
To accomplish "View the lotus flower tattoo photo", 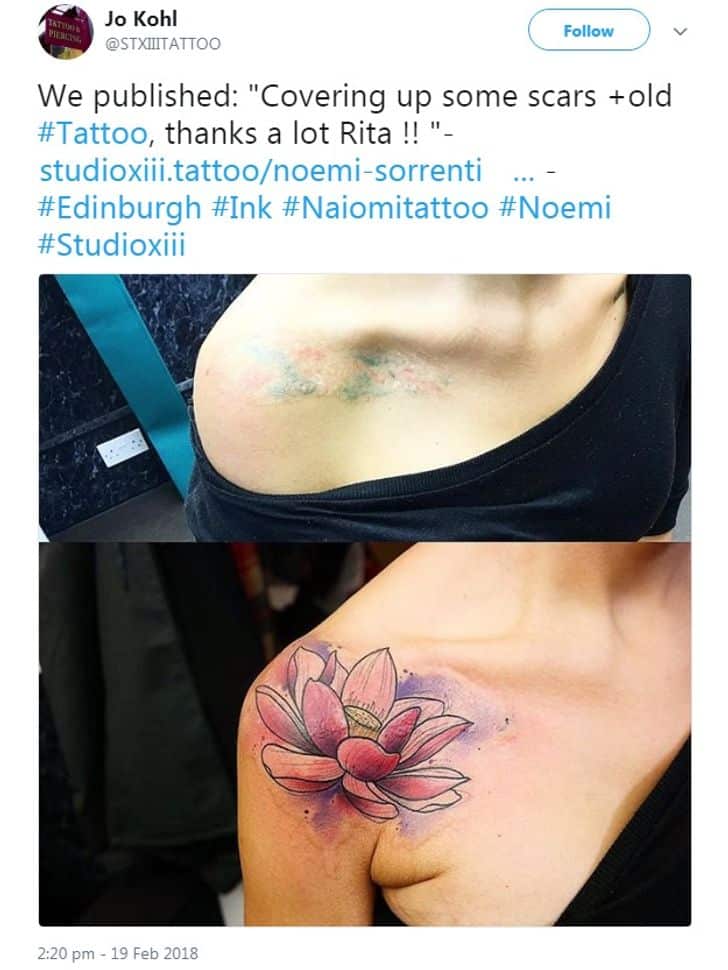I will pyautogui.click(x=365, y=734).
